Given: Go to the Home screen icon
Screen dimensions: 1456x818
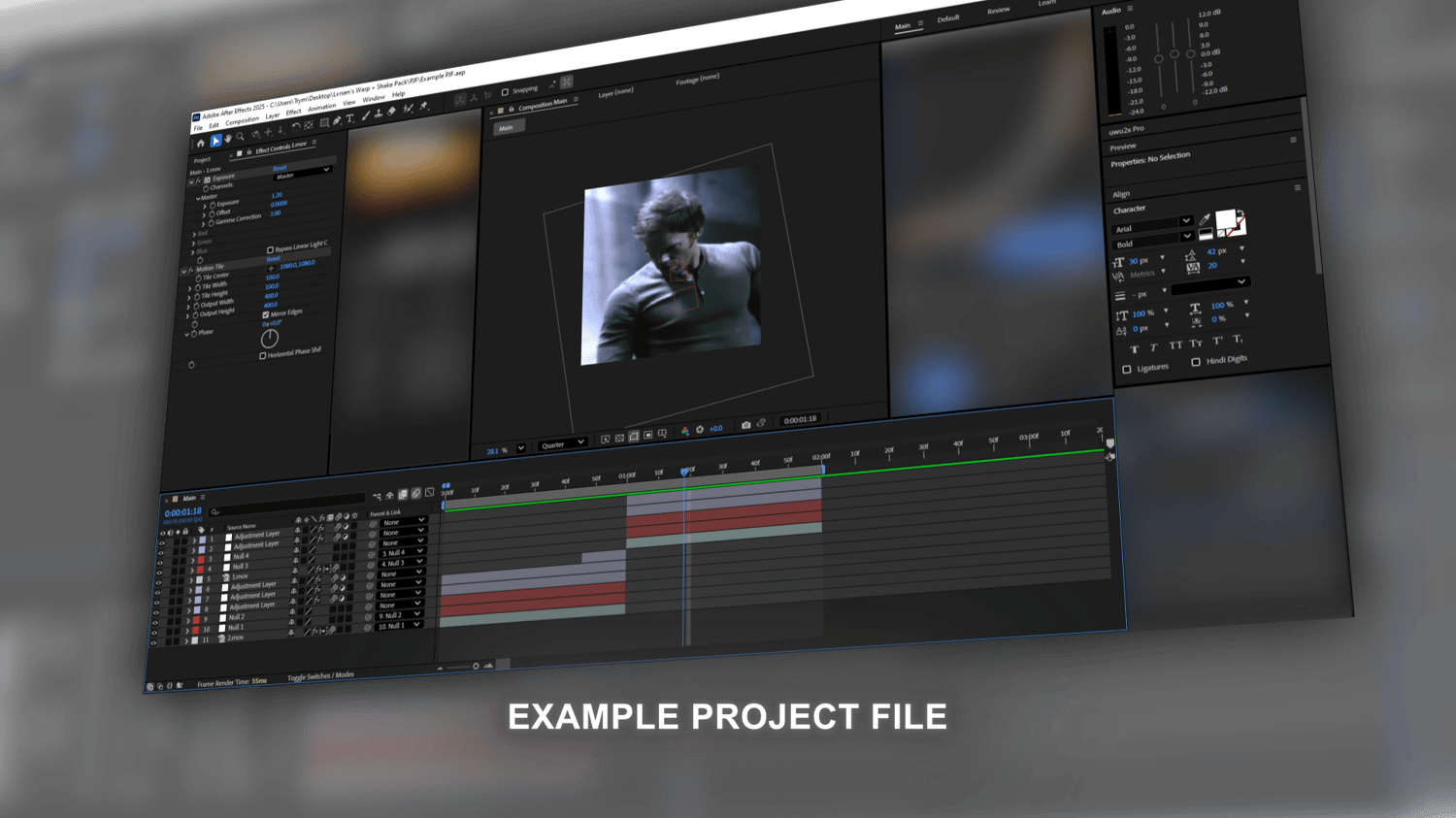Looking at the screenshot, I should (201, 144).
